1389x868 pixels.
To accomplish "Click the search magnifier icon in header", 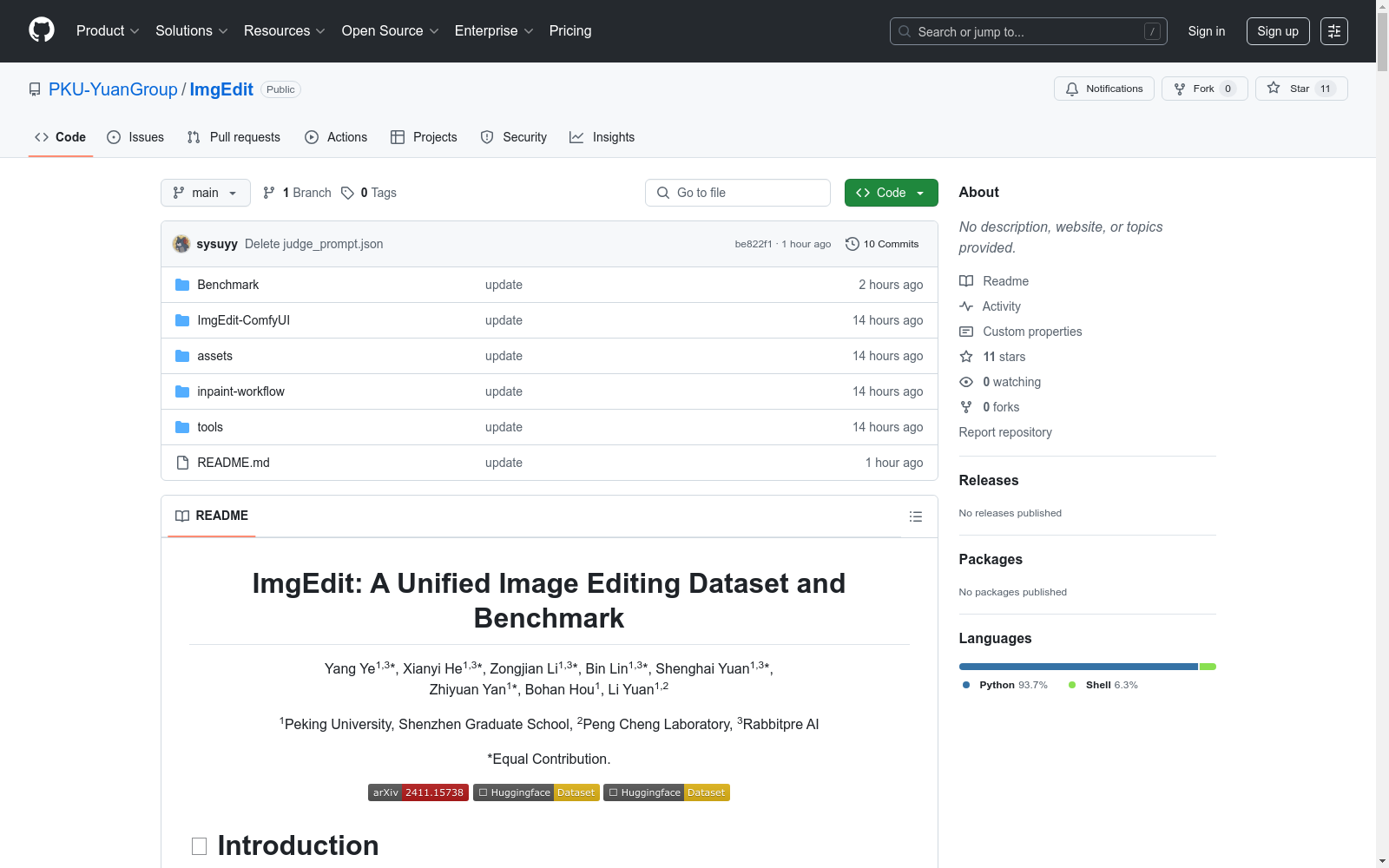I will [x=905, y=31].
